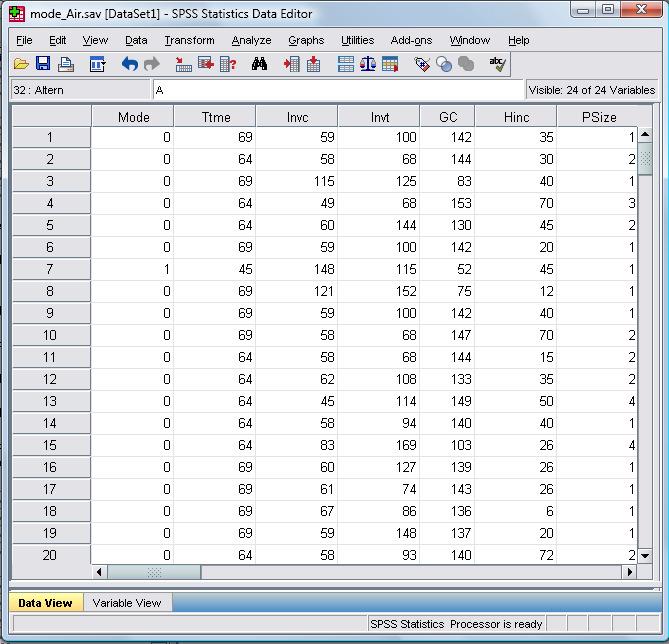Click the gray Redo arrow icon
Image resolution: width=669 pixels, height=644 pixels.
[151, 64]
